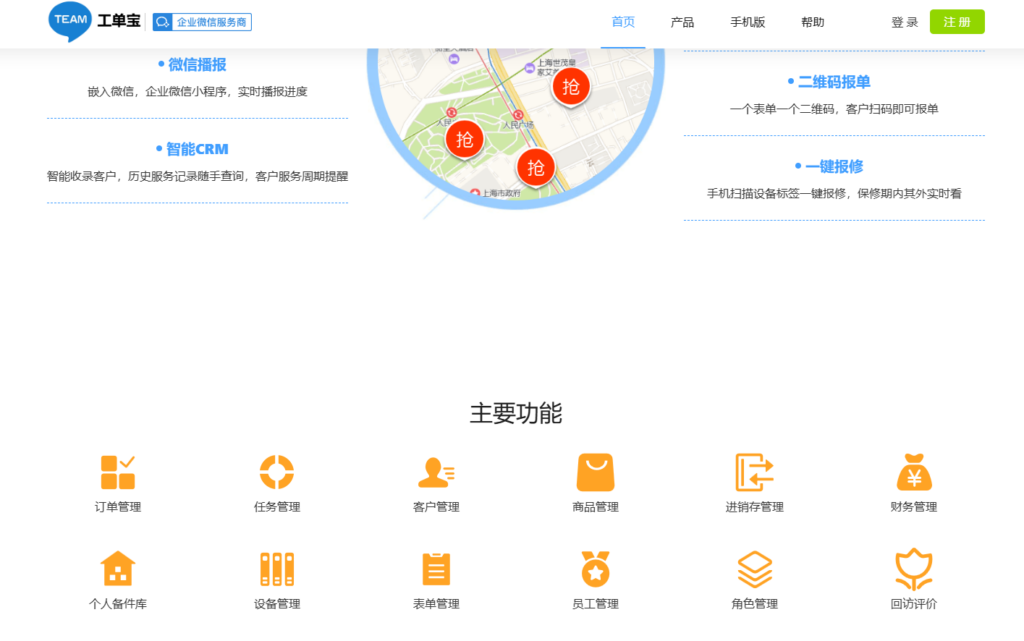Click the 财务管理 money bag icon
Screen dimensions: 1024x641
pos(913,472)
